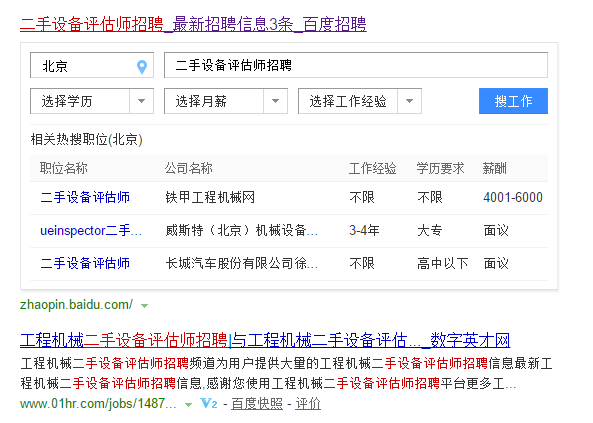Image resolution: width=593 pixels, height=423 pixels.
Task: Click the www.01hr.com/jobs green URL
Action: 98,404
